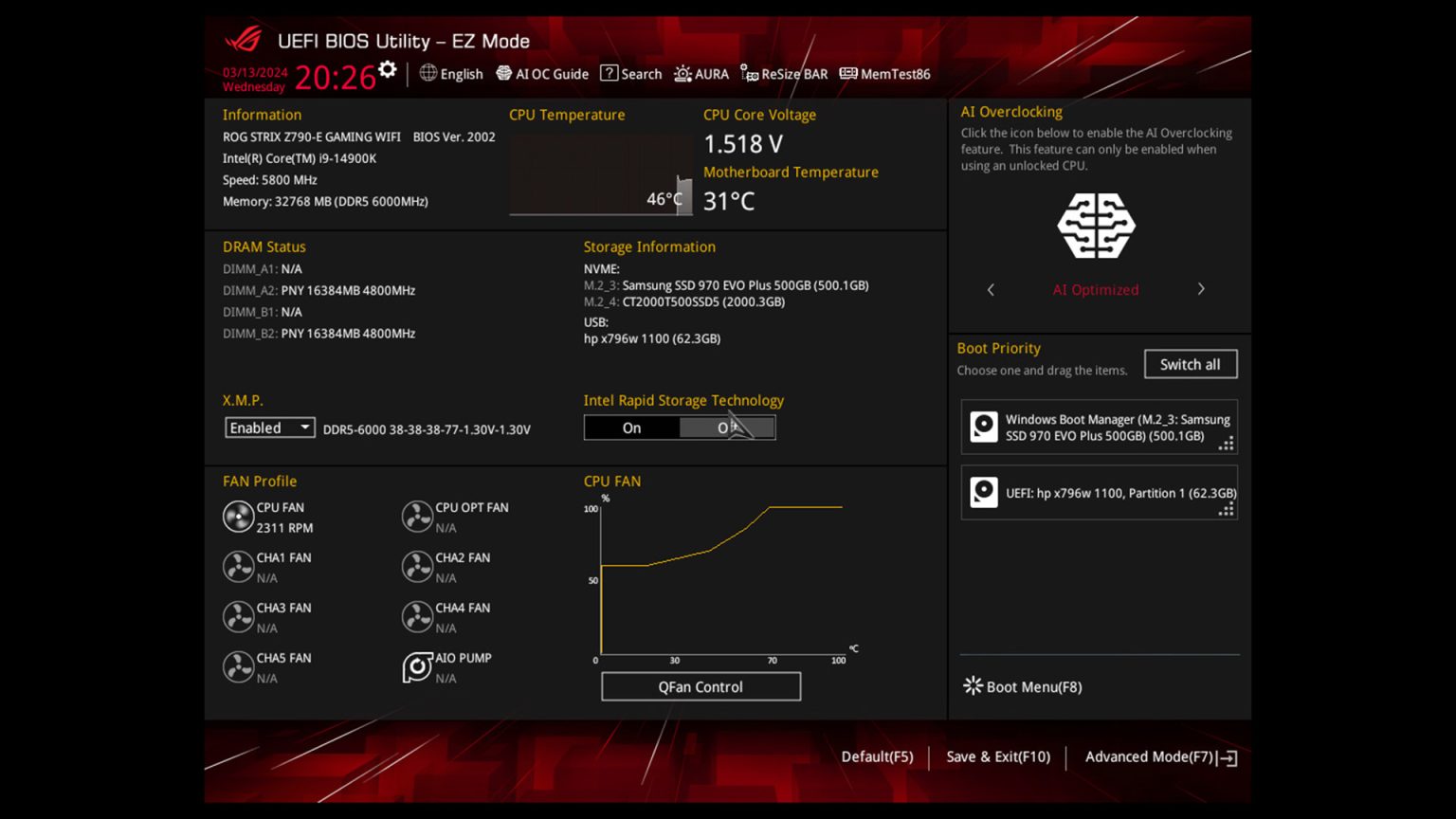
Task: Open Search from the top bar
Action: tap(631, 74)
